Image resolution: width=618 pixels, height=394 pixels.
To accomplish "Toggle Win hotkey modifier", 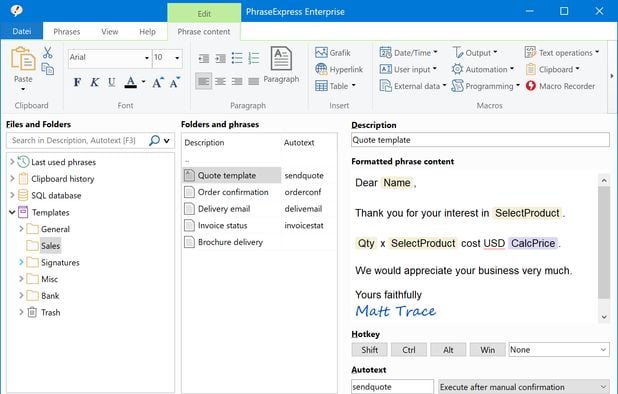I will tap(488, 350).
